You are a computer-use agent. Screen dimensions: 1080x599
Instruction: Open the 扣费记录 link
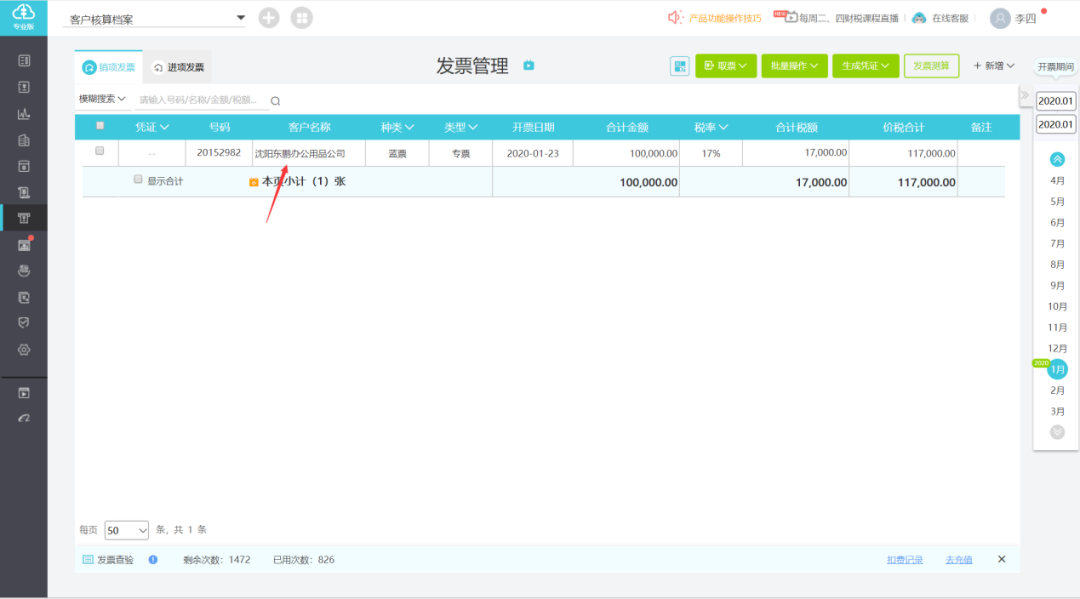click(904, 560)
